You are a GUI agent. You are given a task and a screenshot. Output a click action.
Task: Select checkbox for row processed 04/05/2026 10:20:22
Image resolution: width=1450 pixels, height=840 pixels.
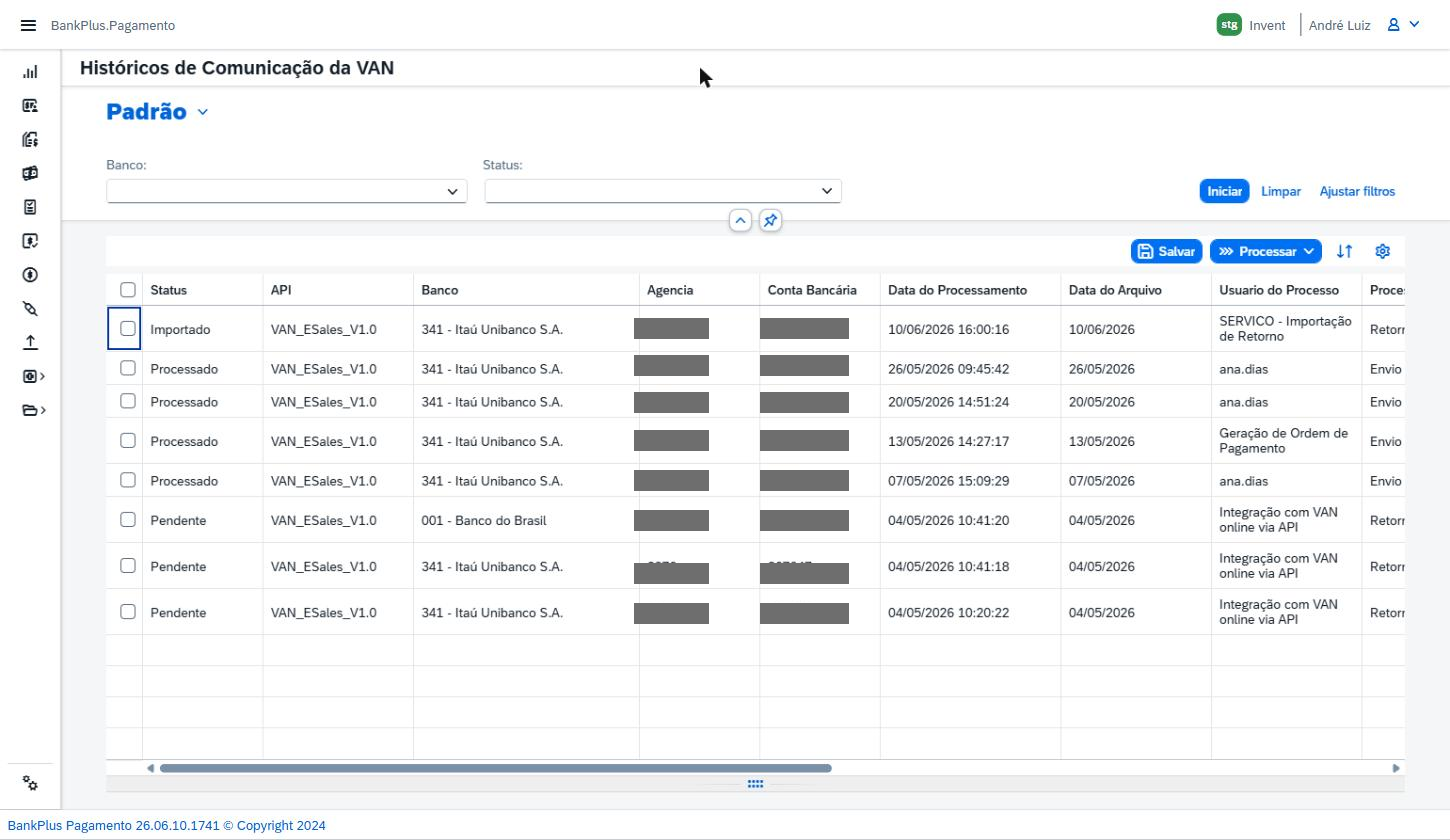[128, 612]
